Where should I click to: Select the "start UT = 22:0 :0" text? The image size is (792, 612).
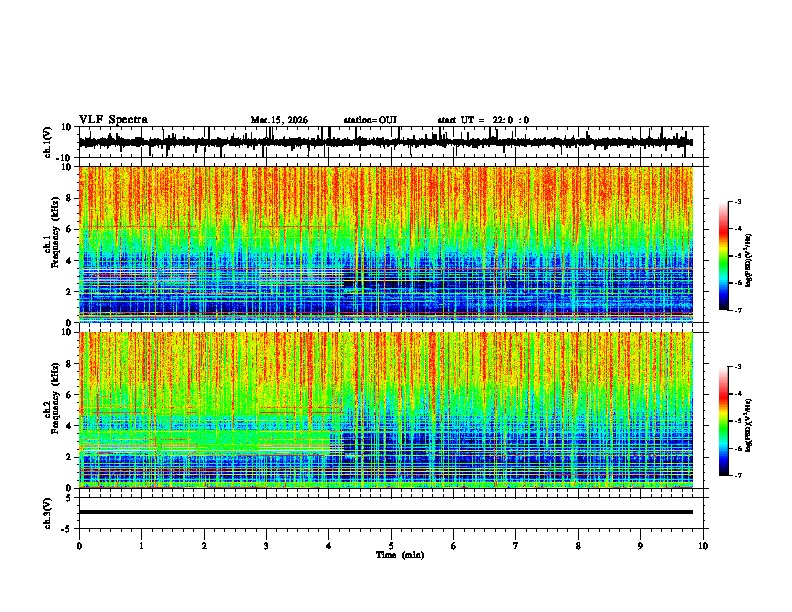[x=483, y=120]
